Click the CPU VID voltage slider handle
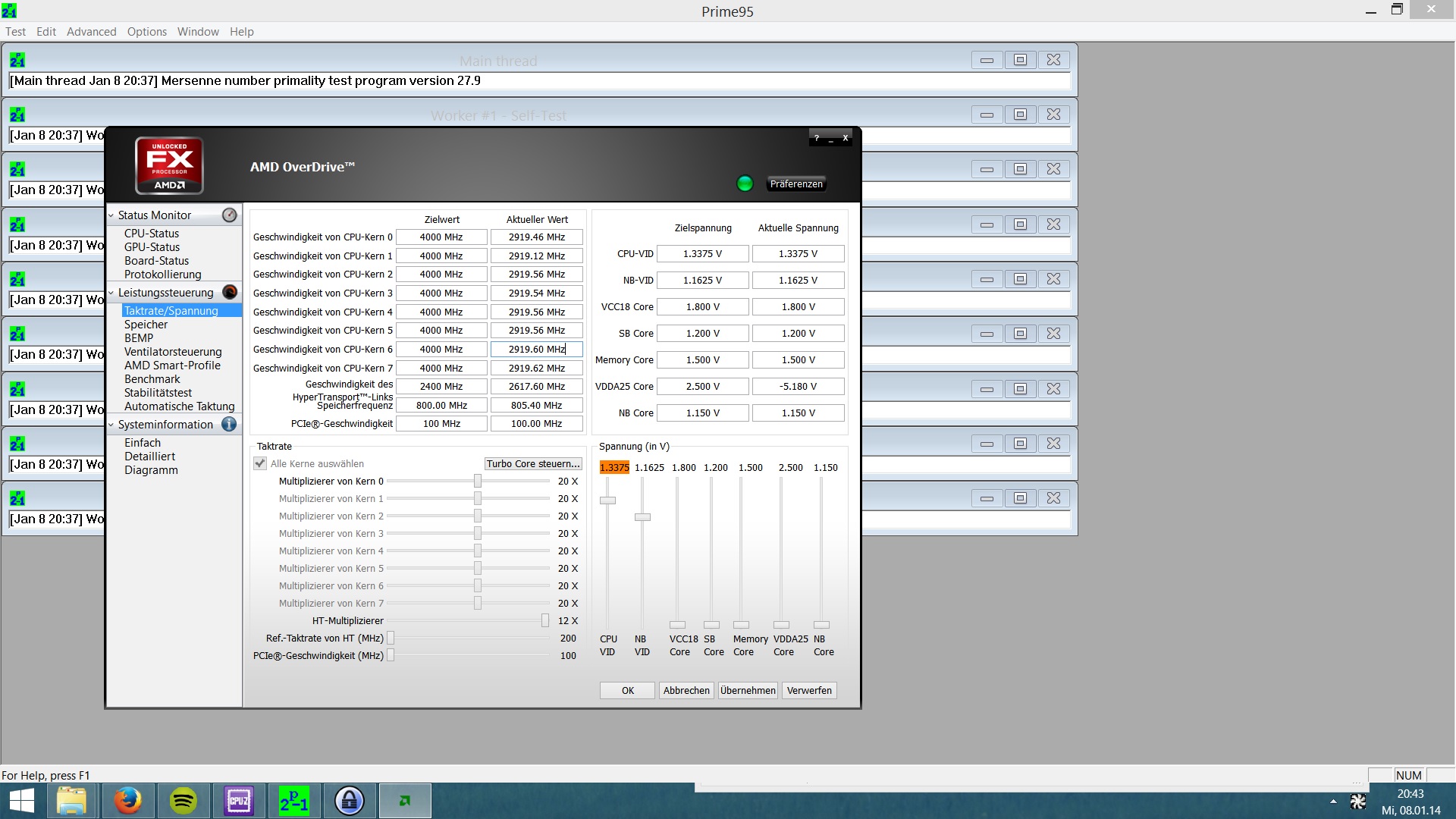 [607, 500]
